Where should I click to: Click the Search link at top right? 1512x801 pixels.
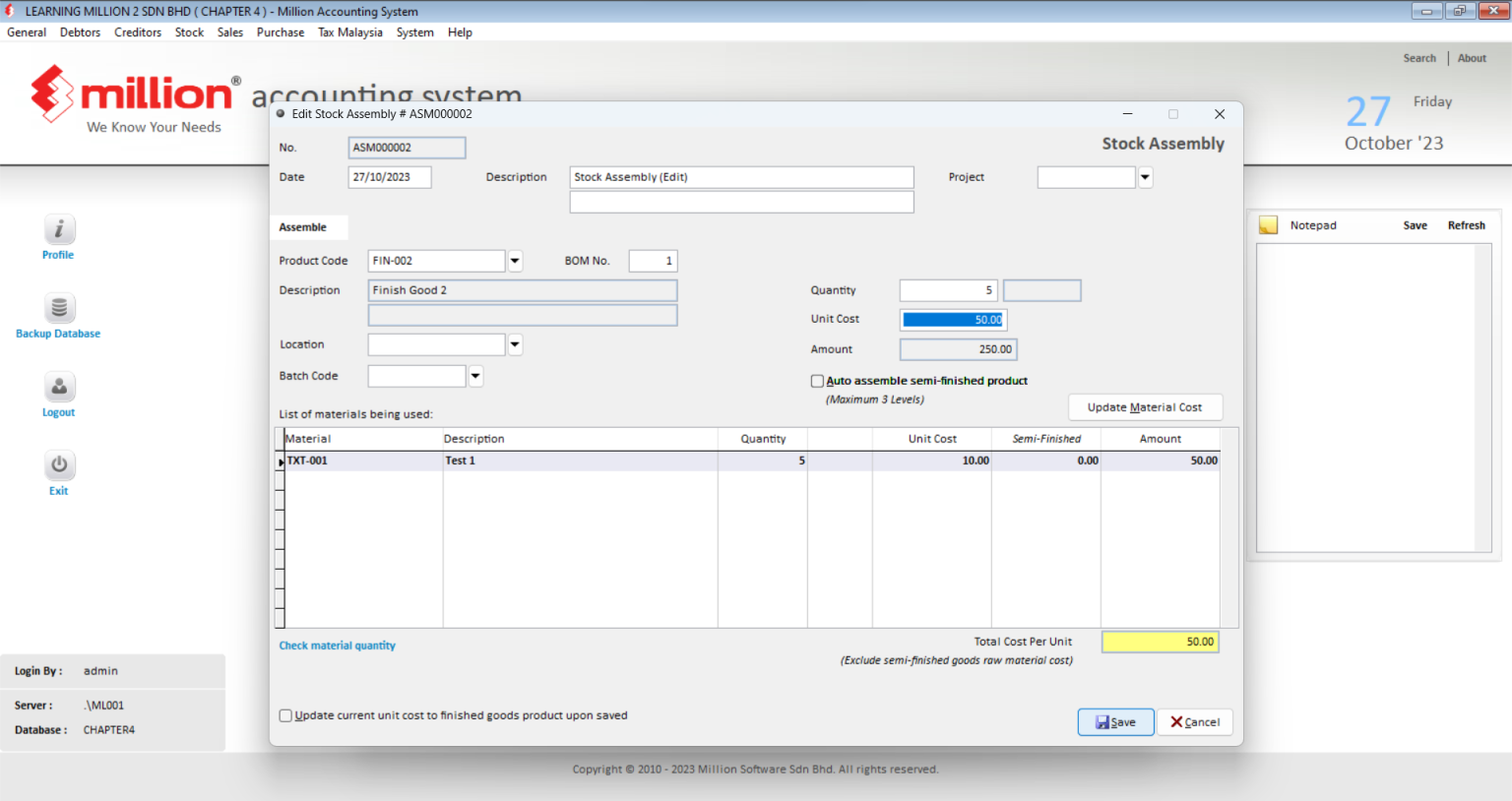click(x=1419, y=58)
